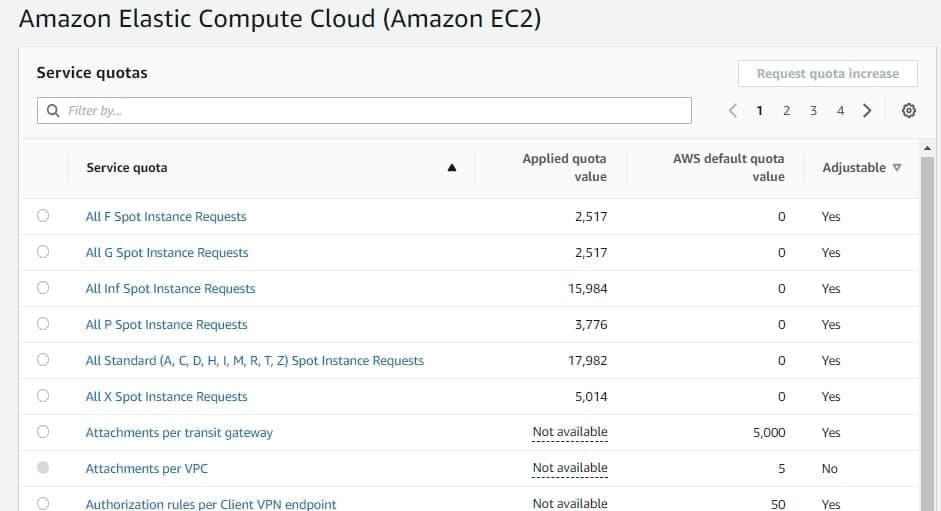Switch to page 3 of quotas
941x511 pixels.
tap(813, 110)
